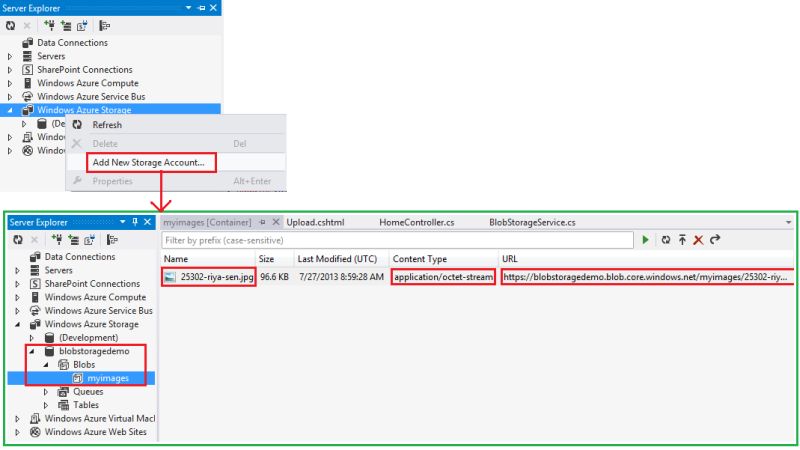Select Data Connections in upper Server Explorer
This screenshot has width=800, height=450.
click(x=72, y=43)
